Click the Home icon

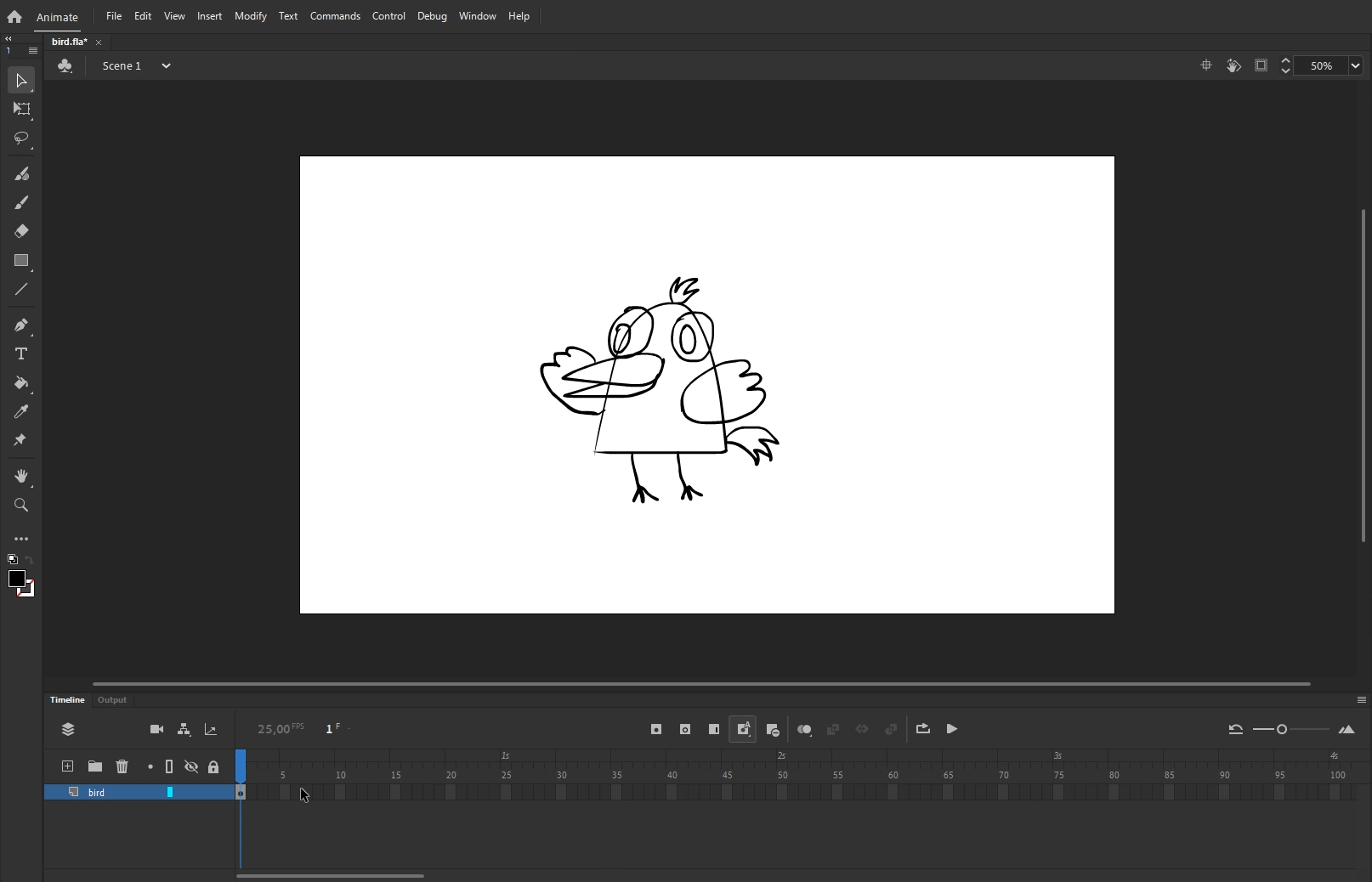coord(14,16)
